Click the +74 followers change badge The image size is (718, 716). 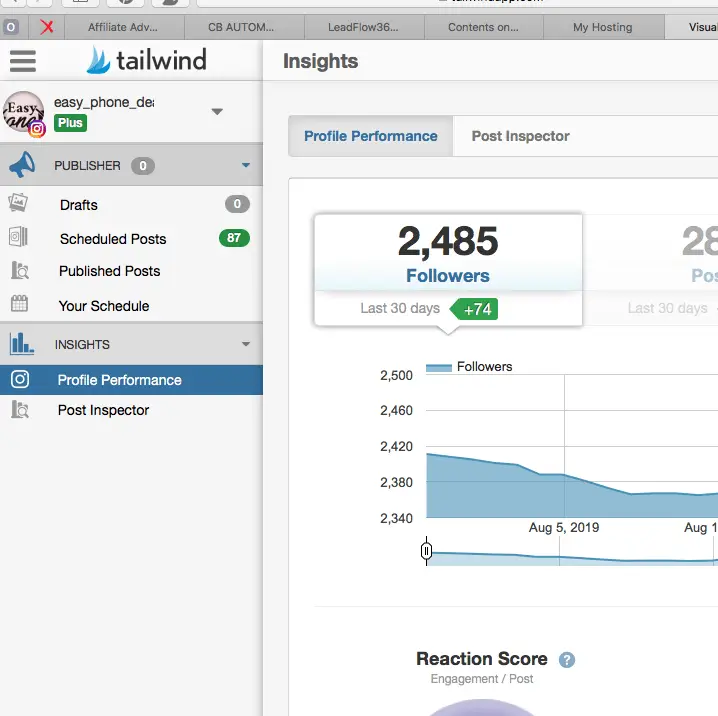474,309
